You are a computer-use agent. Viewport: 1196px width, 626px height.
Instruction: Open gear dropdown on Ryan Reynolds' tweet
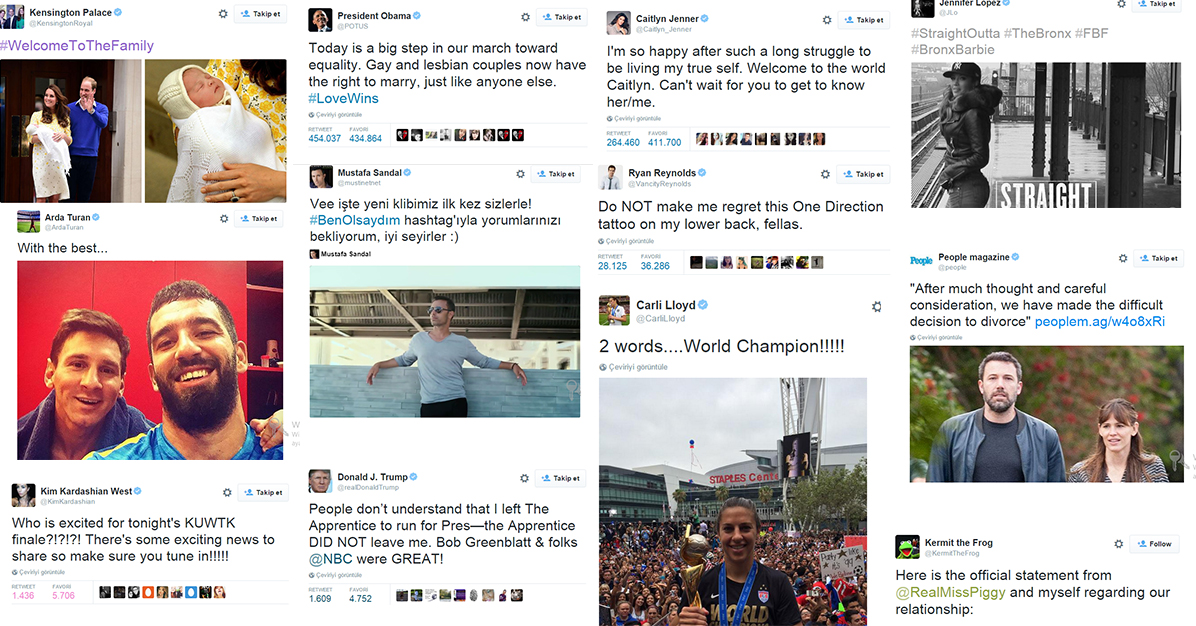click(825, 174)
